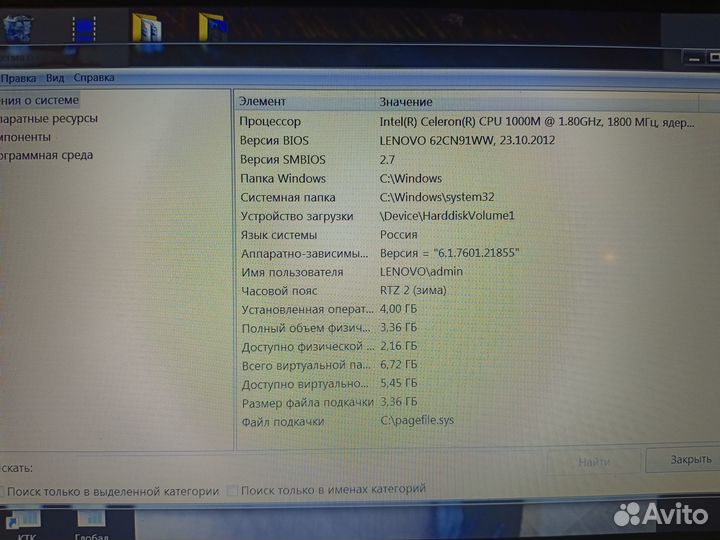This screenshot has height=540, width=720.
Task: Click the Intel Celeron CPU 1000M value
Action: [537, 122]
